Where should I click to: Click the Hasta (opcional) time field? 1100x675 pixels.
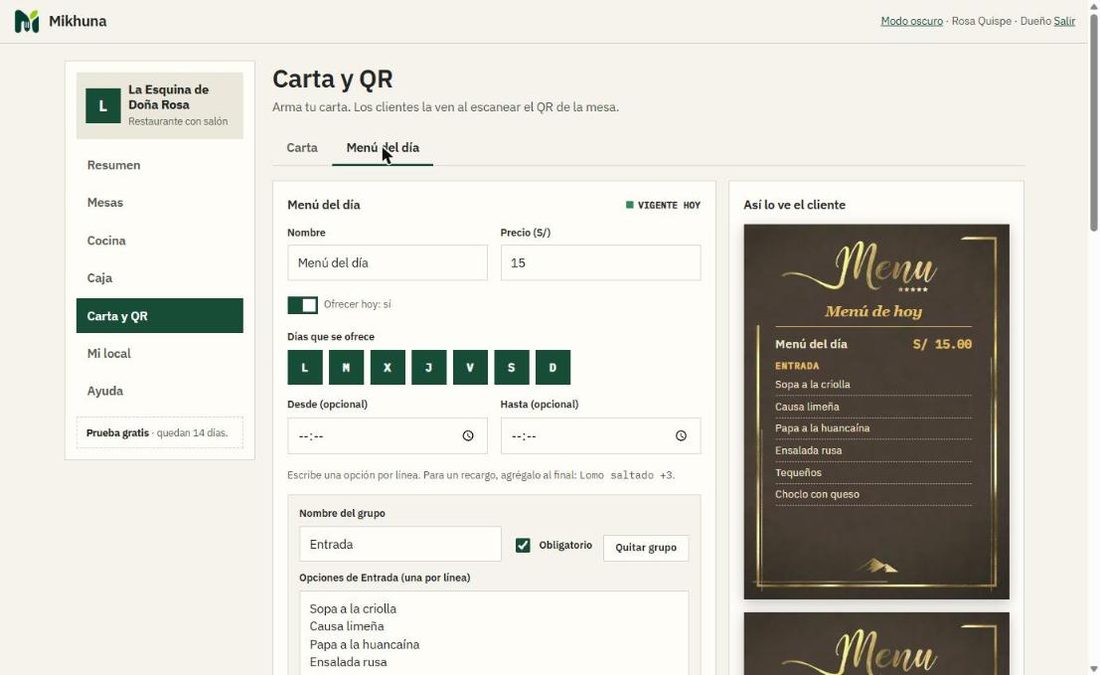(x=601, y=436)
